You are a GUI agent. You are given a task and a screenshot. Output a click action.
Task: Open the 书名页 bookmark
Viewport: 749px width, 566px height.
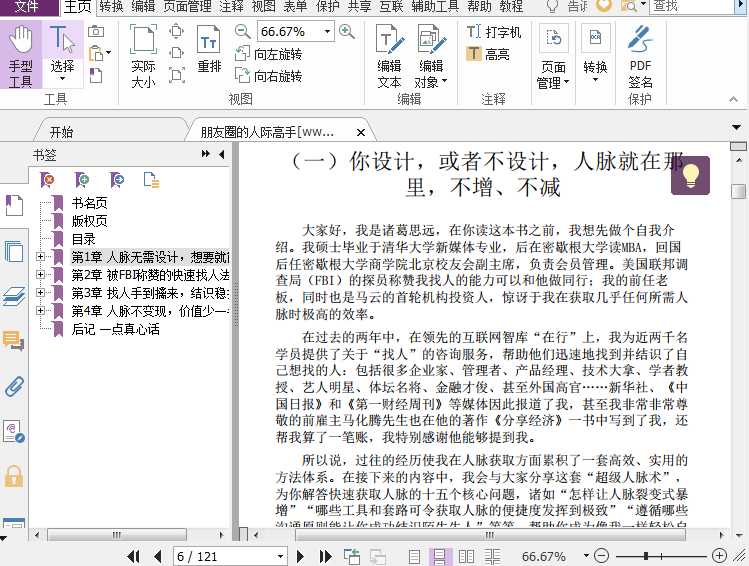coord(89,203)
